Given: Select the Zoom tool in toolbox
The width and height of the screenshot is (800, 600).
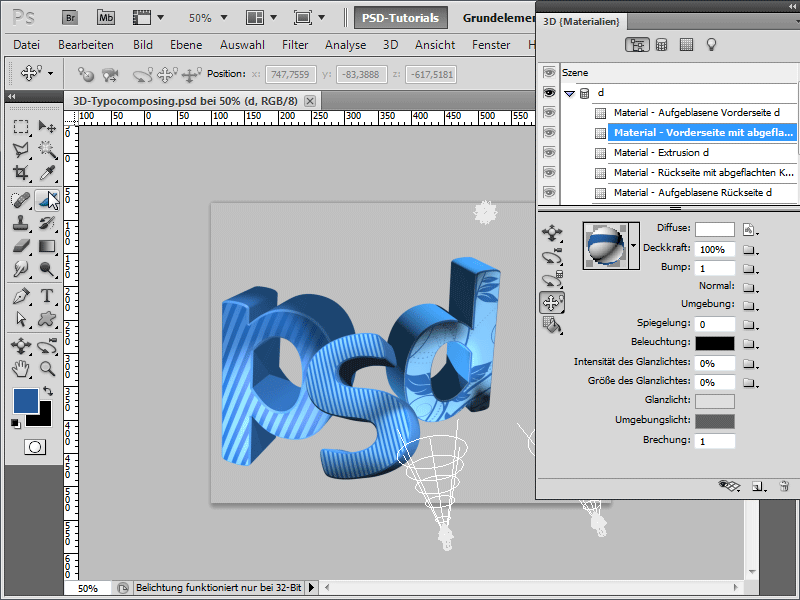Looking at the screenshot, I should tap(47, 369).
